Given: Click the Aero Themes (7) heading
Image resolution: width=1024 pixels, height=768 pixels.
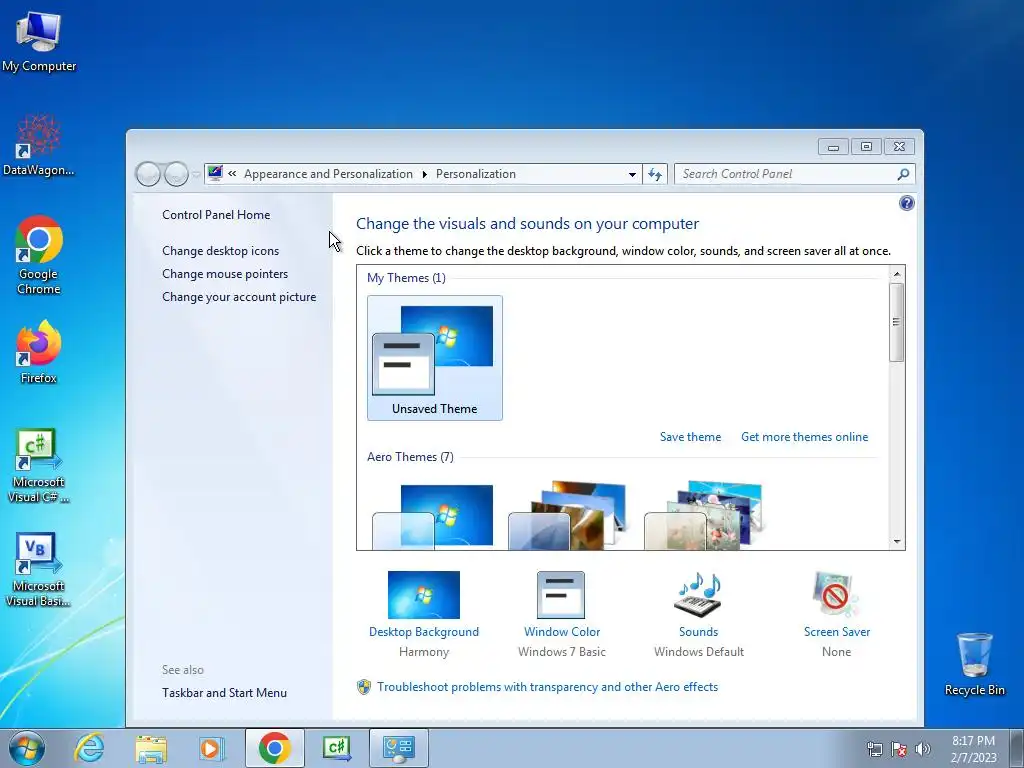Looking at the screenshot, I should pos(410,456).
